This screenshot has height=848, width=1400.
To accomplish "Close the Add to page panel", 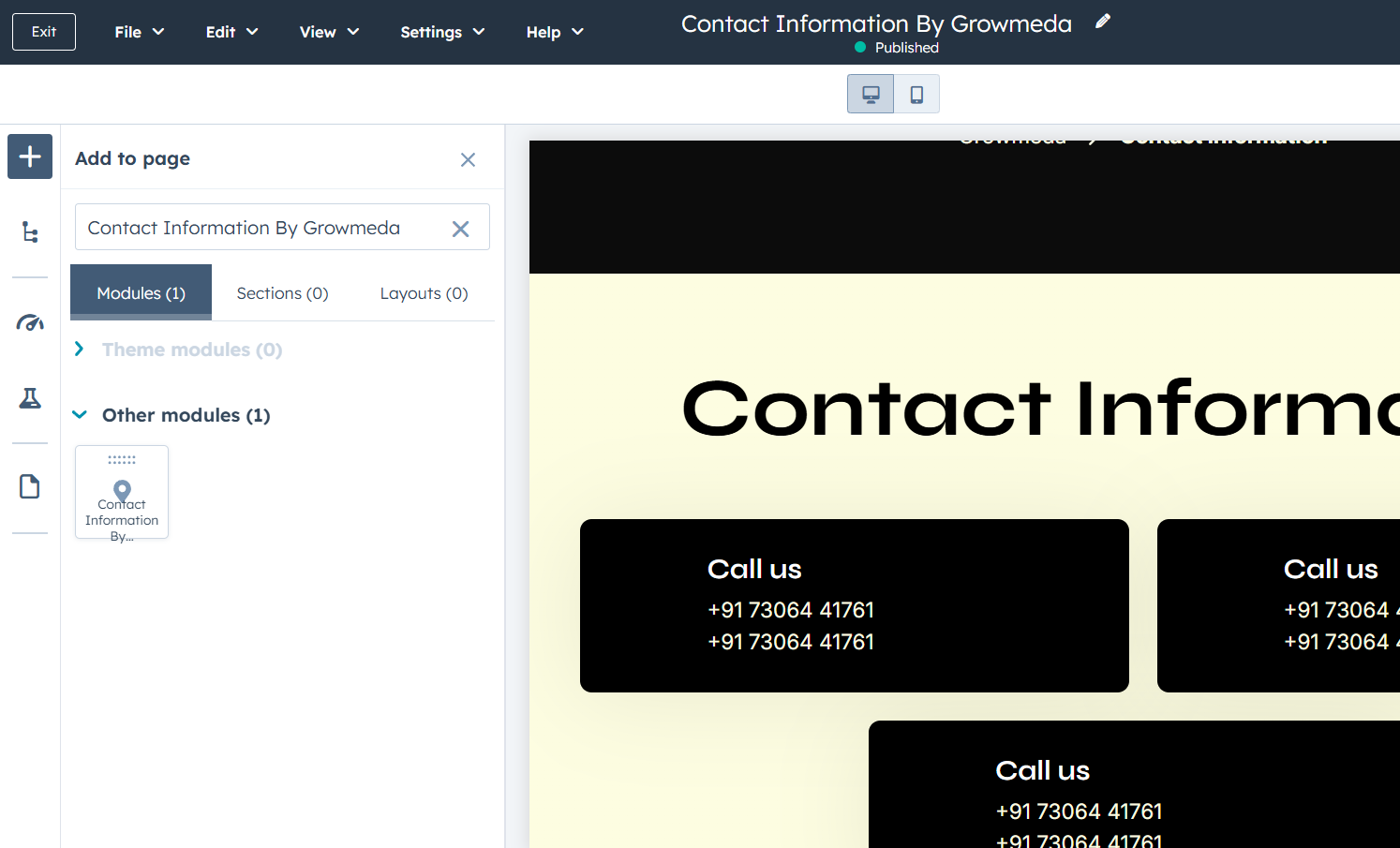I will click(x=468, y=160).
